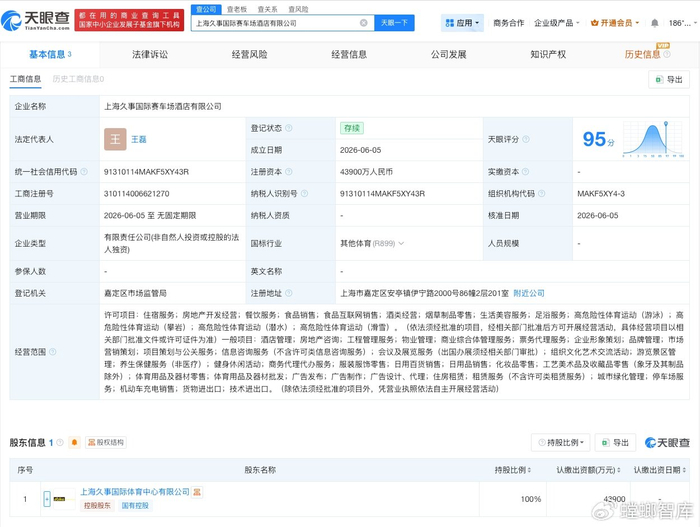Click the equity icon after 上海久事国际体育中心有限公司
The width and height of the screenshot is (700, 527).
197,492
